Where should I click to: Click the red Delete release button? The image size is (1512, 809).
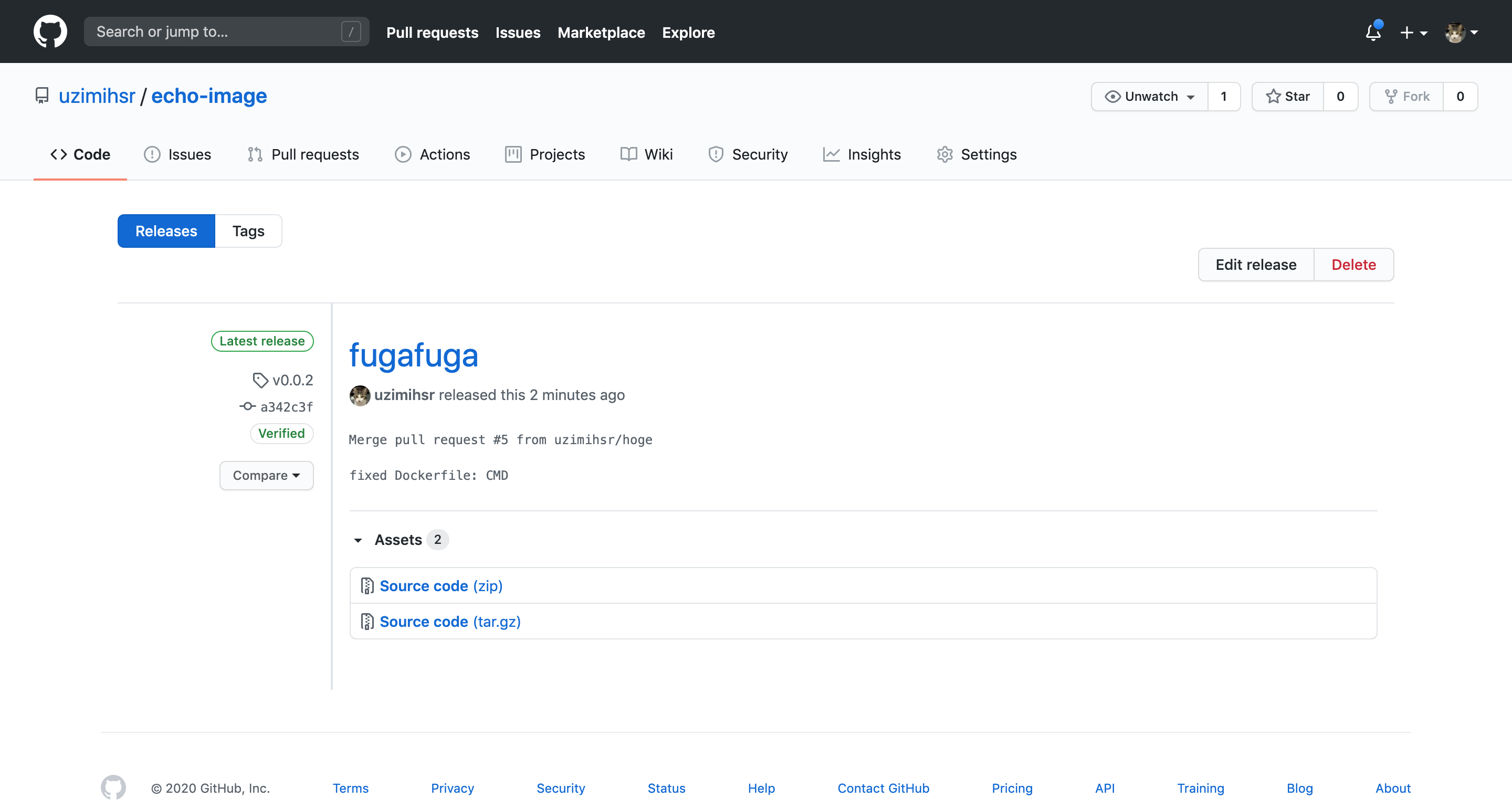(1353, 265)
